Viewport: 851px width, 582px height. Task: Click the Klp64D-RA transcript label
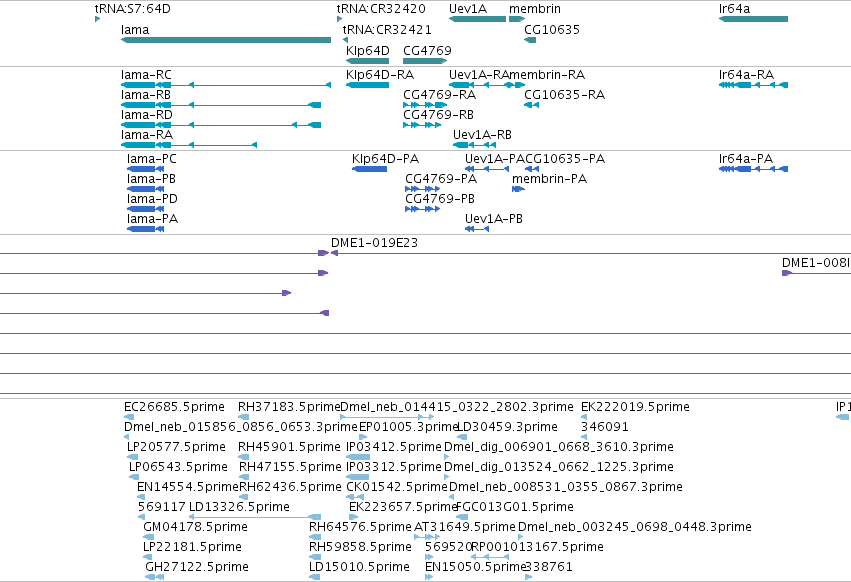coord(380,74)
